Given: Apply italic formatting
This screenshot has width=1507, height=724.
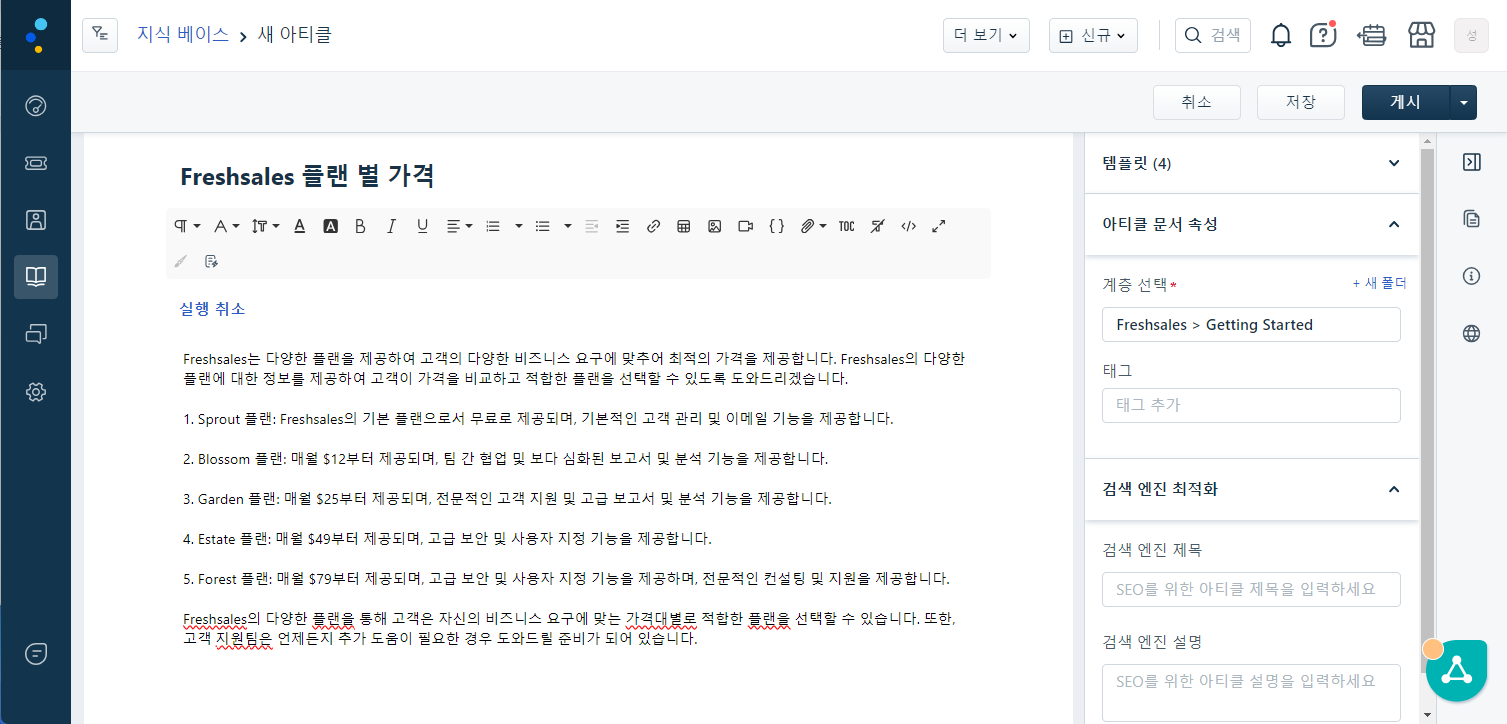Looking at the screenshot, I should click(x=391, y=226).
